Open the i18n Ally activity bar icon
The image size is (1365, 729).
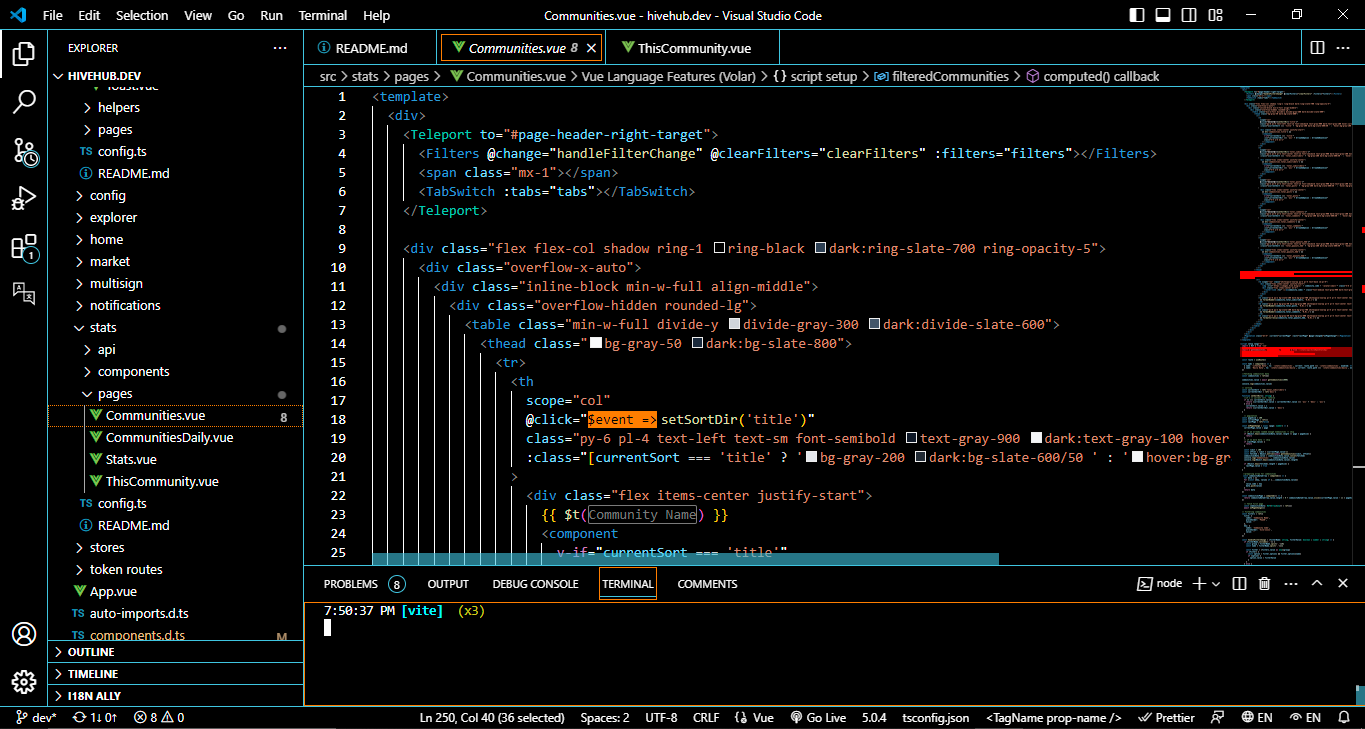pyautogui.click(x=24, y=292)
